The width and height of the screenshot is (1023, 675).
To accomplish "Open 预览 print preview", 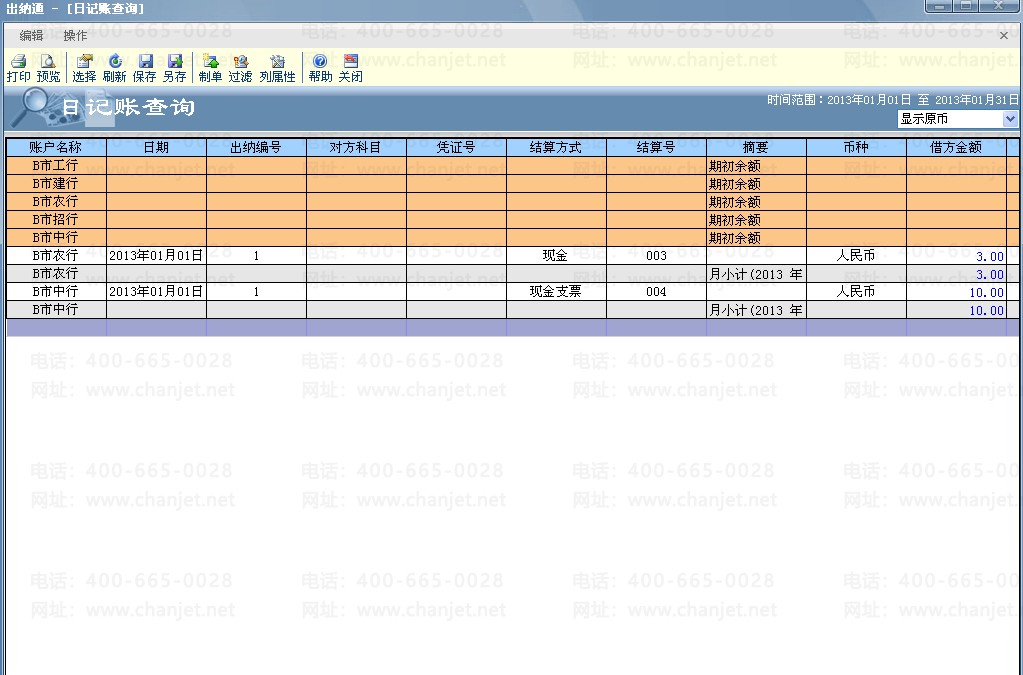I will point(48,68).
